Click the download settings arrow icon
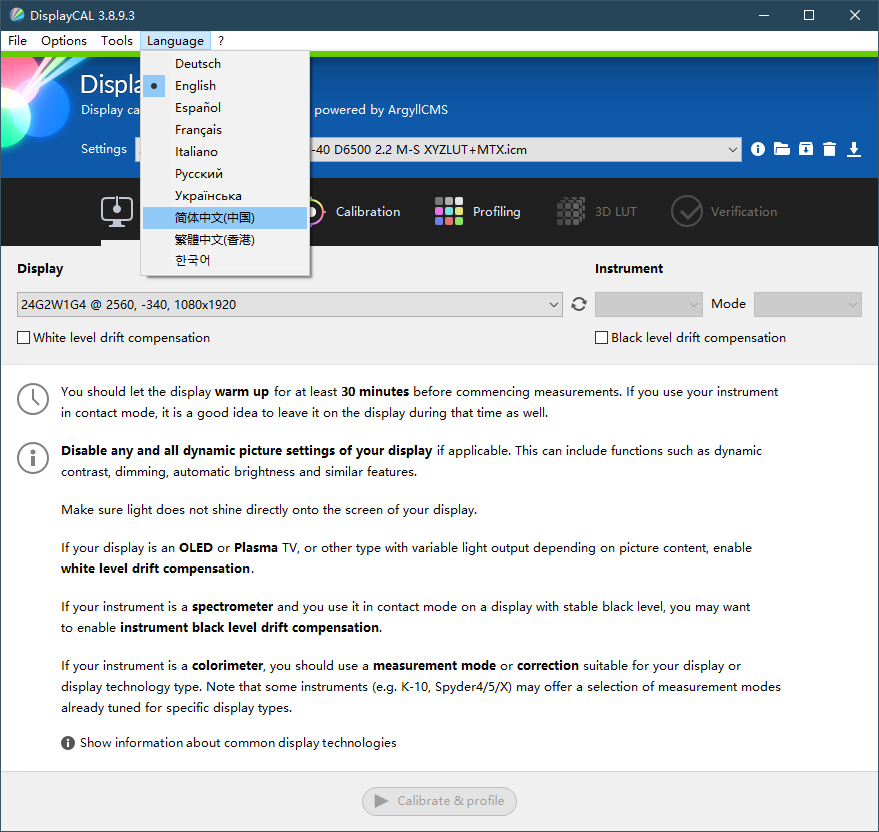The image size is (879, 832). click(853, 149)
